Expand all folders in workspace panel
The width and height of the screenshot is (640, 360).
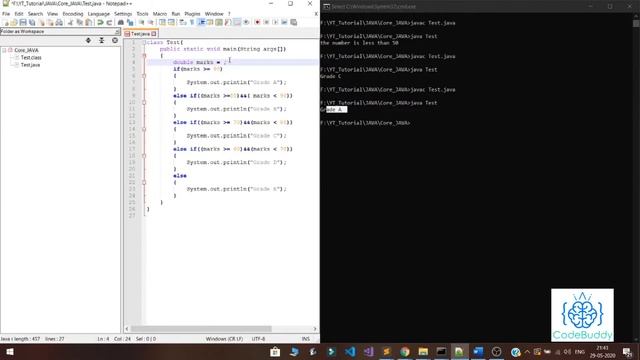click(x=88, y=40)
